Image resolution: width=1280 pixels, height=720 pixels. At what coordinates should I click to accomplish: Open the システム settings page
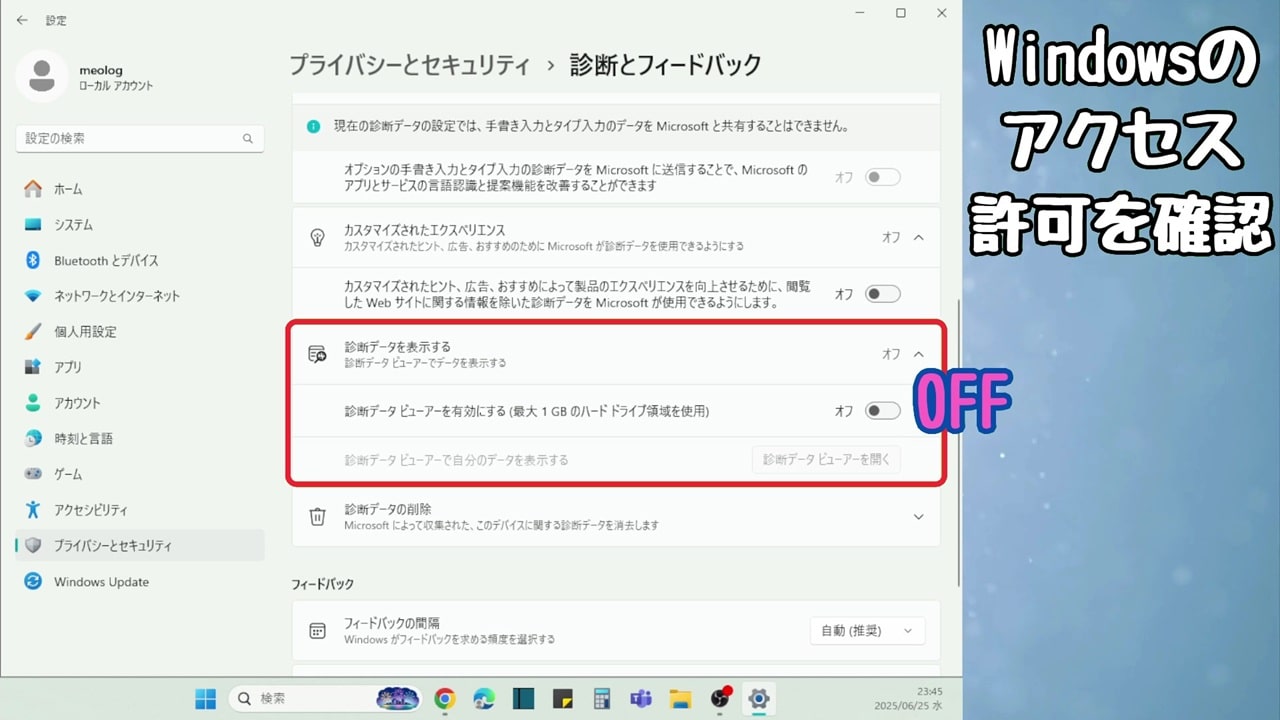(x=140, y=225)
